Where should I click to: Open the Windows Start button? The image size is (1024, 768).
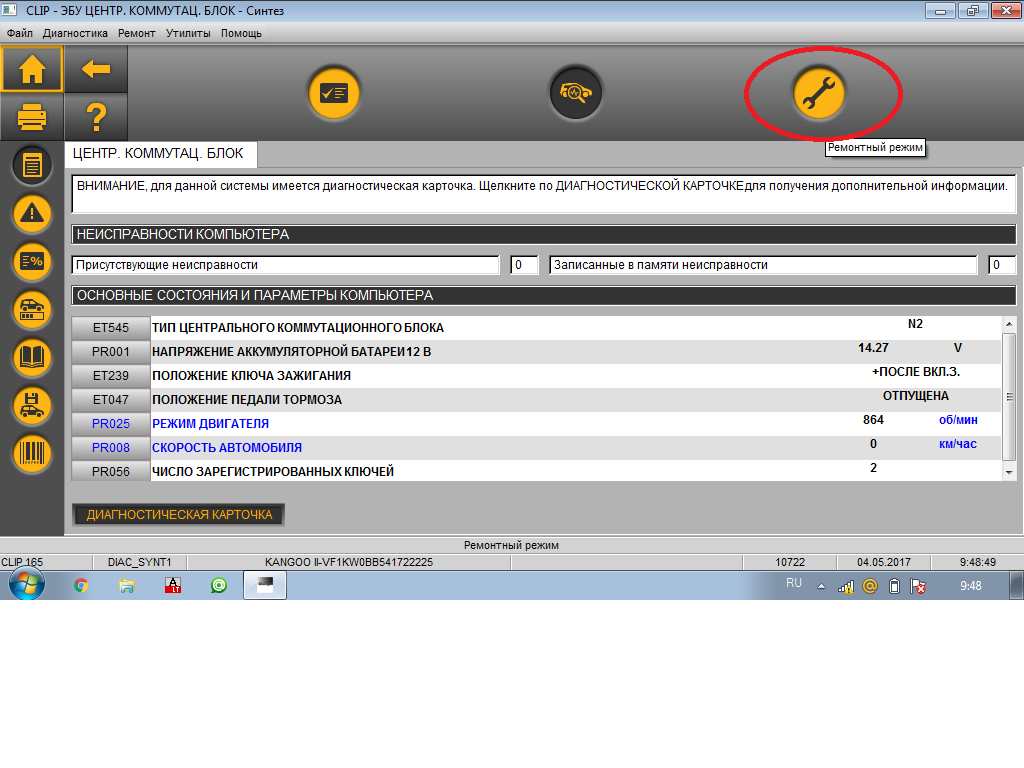pyautogui.click(x=27, y=584)
